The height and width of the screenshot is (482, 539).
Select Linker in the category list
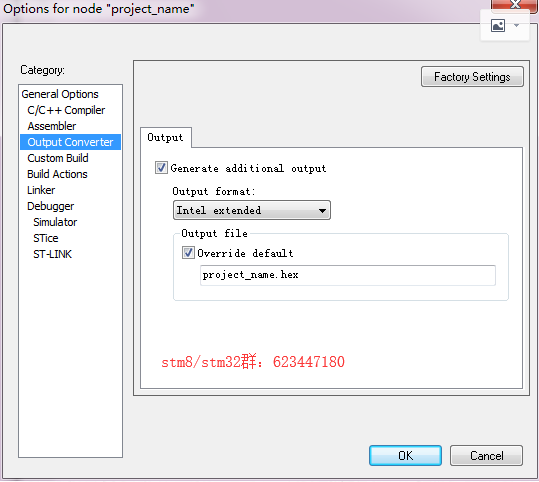41,190
